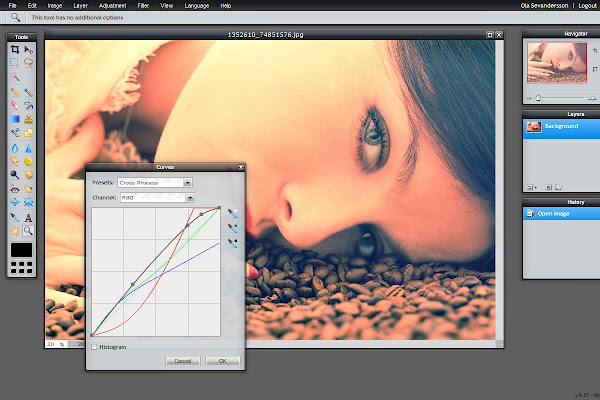
Task: Select the Move tool
Action: (x=28, y=49)
